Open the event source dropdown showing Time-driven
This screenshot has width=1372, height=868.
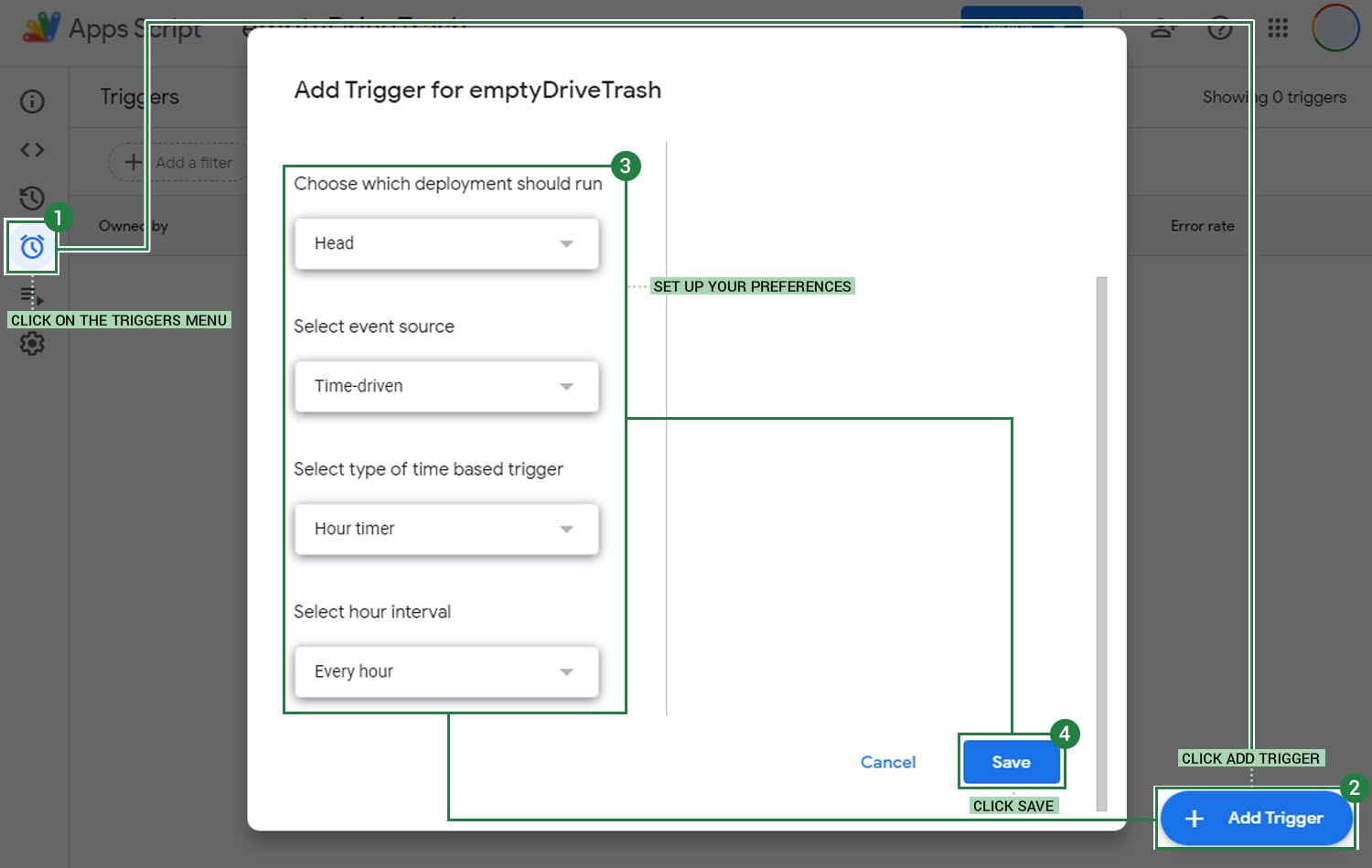coord(445,386)
